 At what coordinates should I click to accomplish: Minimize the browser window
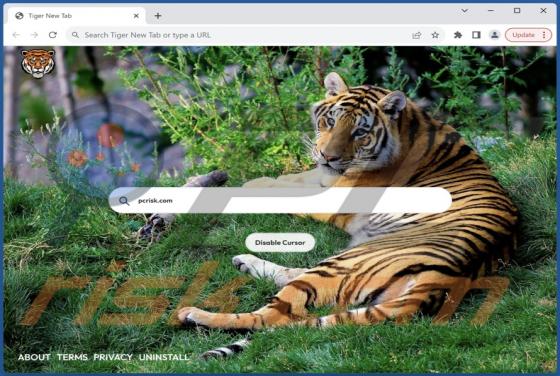[x=491, y=11]
